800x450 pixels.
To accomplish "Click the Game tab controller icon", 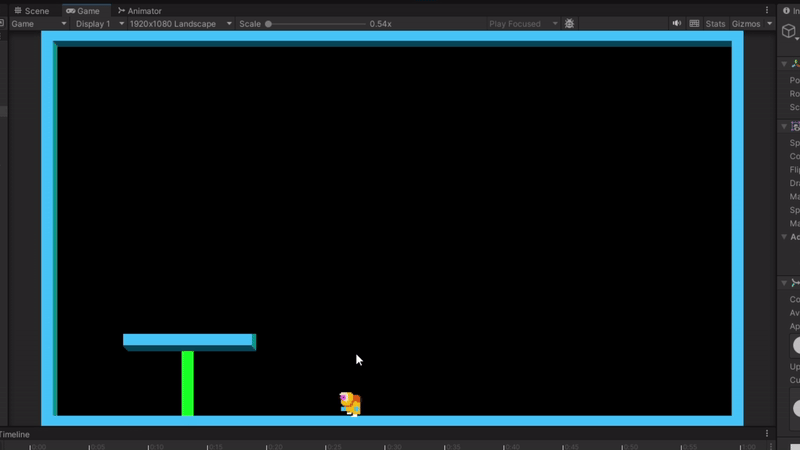I will pos(70,11).
